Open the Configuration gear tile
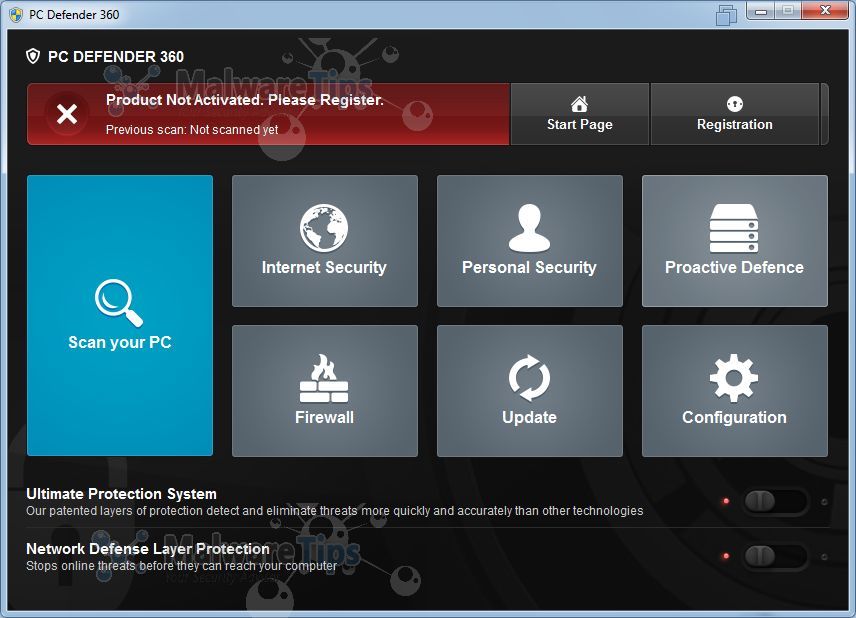Image resolution: width=856 pixels, height=618 pixels. point(735,391)
